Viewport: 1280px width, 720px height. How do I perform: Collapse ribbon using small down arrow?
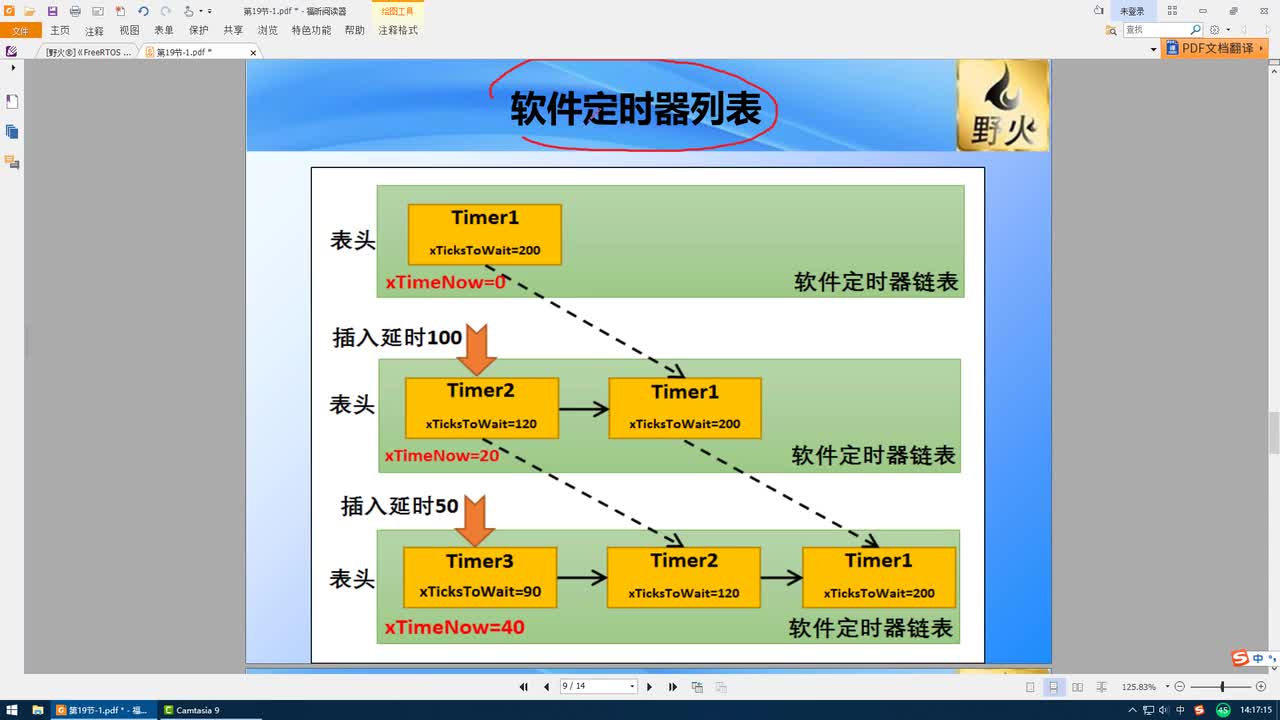1153,49
